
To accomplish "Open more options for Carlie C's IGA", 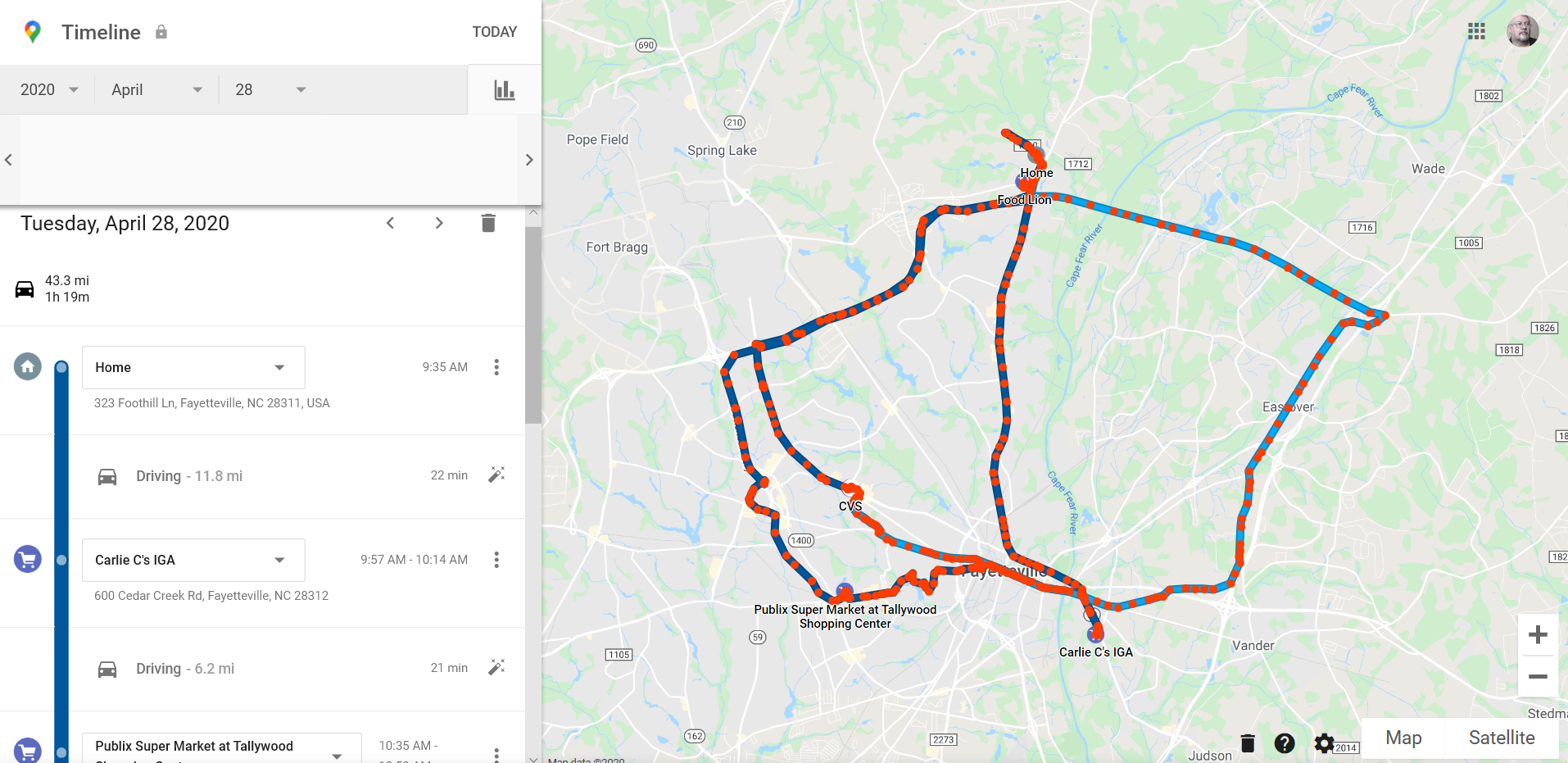I will pyautogui.click(x=496, y=560).
